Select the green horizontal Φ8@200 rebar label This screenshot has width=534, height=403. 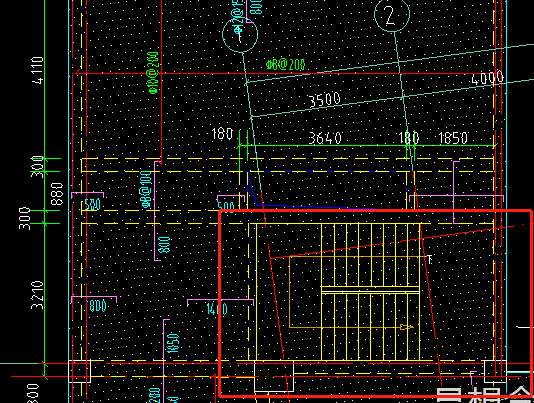[x=285, y=64]
